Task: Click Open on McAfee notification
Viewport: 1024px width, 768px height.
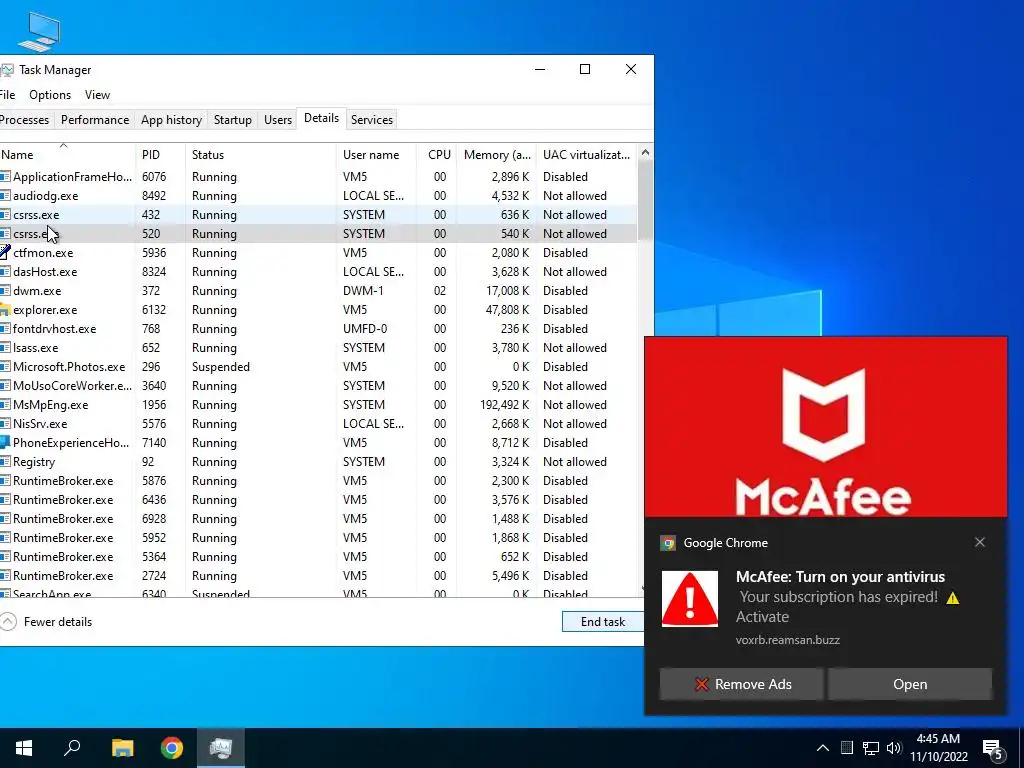Action: 910,684
